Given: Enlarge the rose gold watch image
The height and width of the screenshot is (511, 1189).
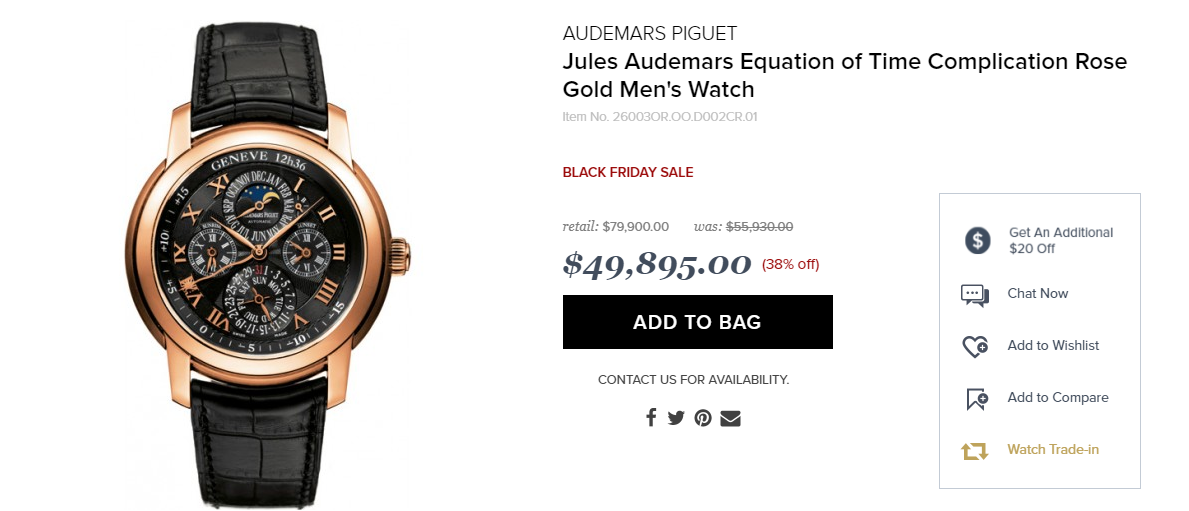Looking at the screenshot, I should pyautogui.click(x=268, y=265).
